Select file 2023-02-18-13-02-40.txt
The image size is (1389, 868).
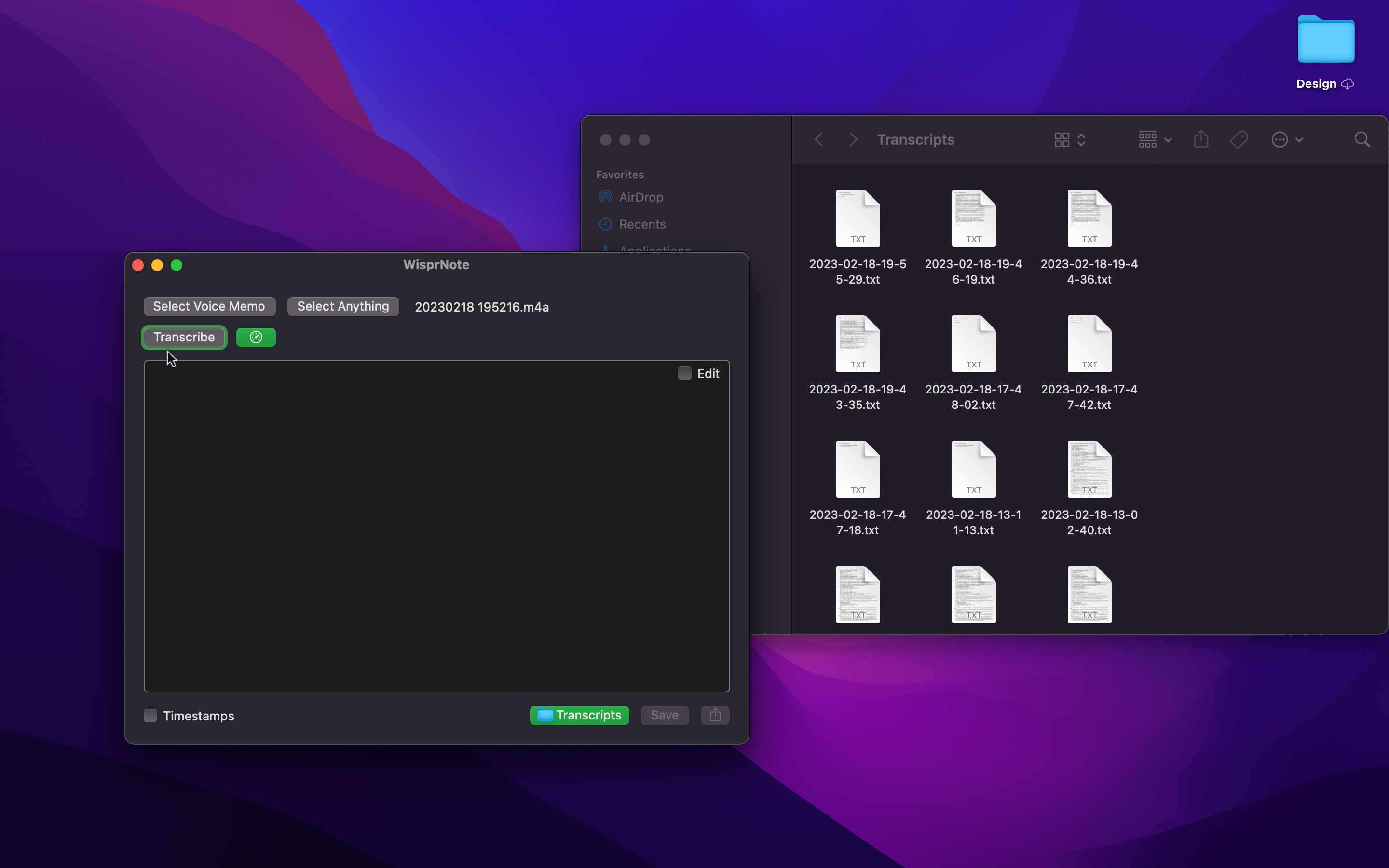tap(1089, 488)
